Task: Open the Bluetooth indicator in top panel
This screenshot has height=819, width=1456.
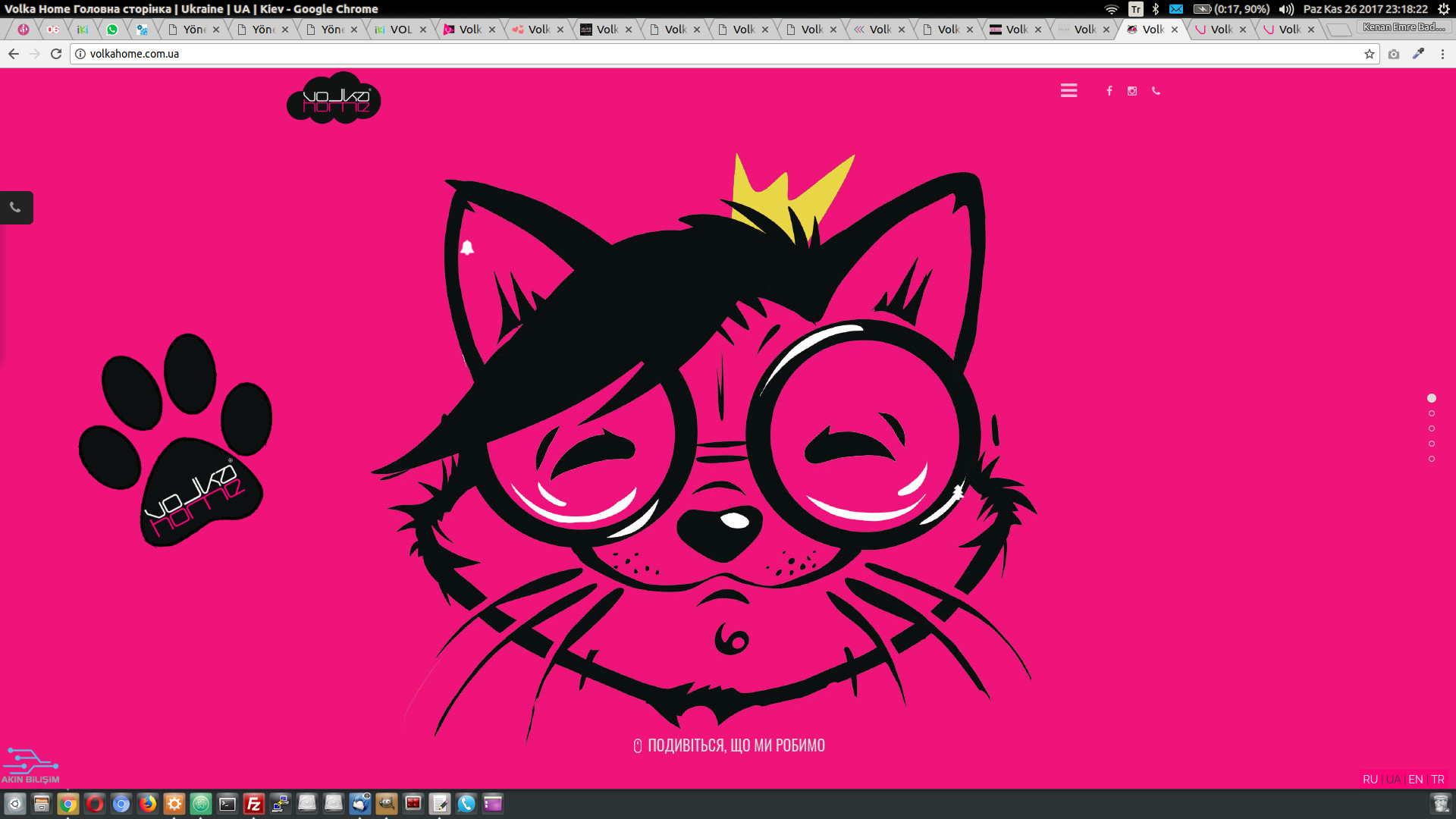Action: pyautogui.click(x=1156, y=9)
